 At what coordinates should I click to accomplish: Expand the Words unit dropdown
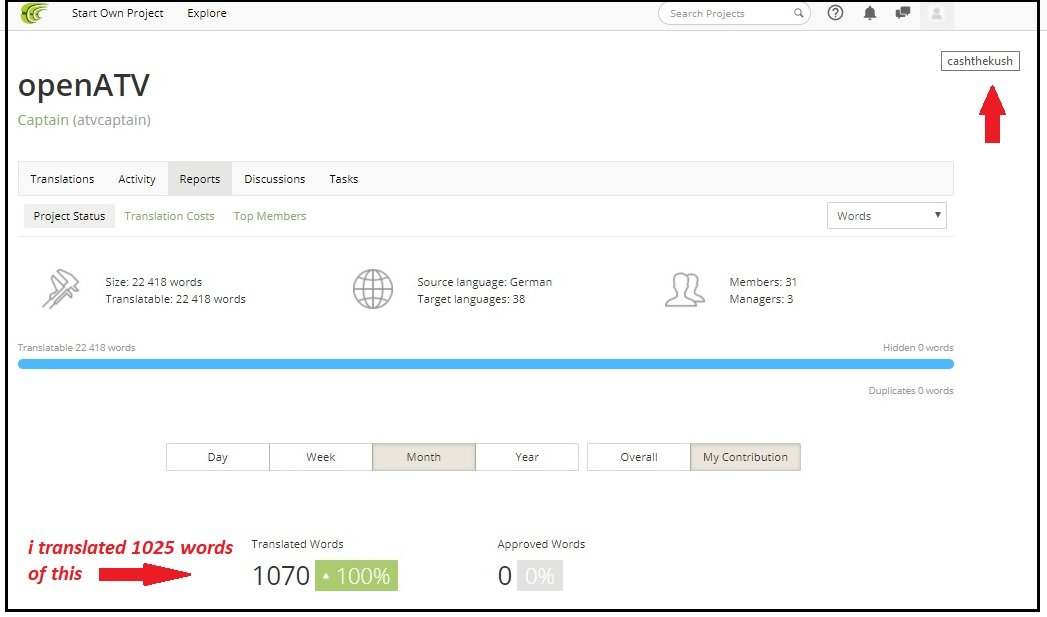887,216
